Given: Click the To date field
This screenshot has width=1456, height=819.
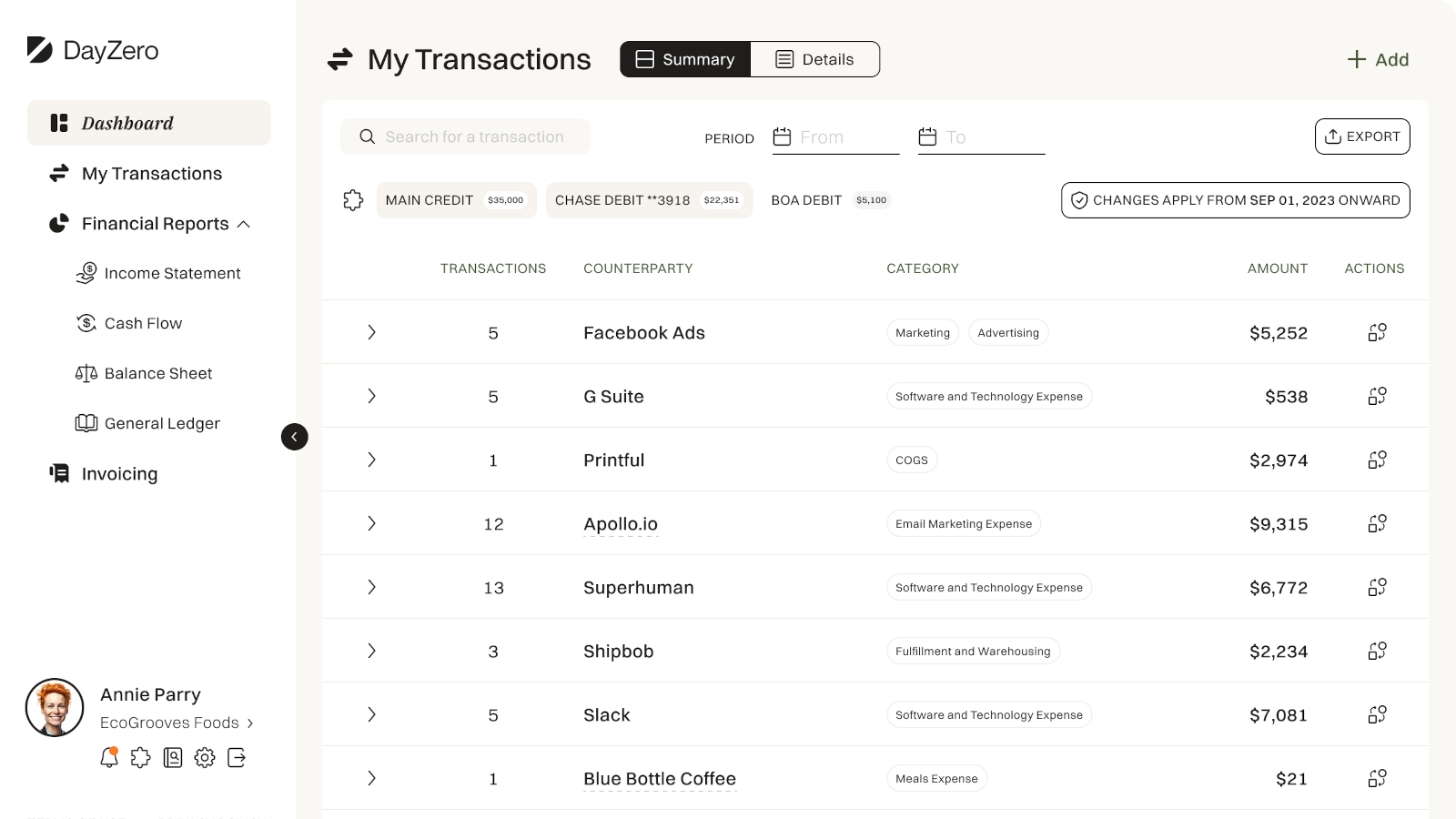Looking at the screenshot, I should [x=981, y=136].
